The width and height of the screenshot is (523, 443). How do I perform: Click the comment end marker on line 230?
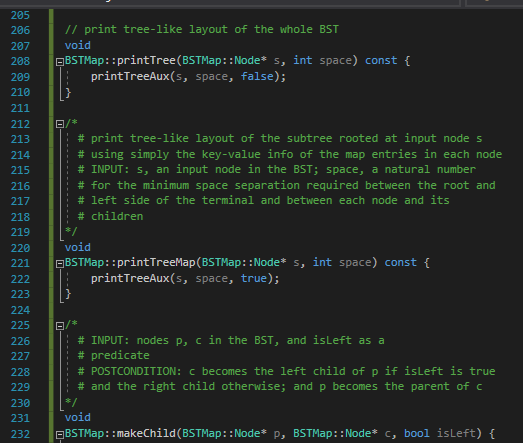(x=71, y=402)
